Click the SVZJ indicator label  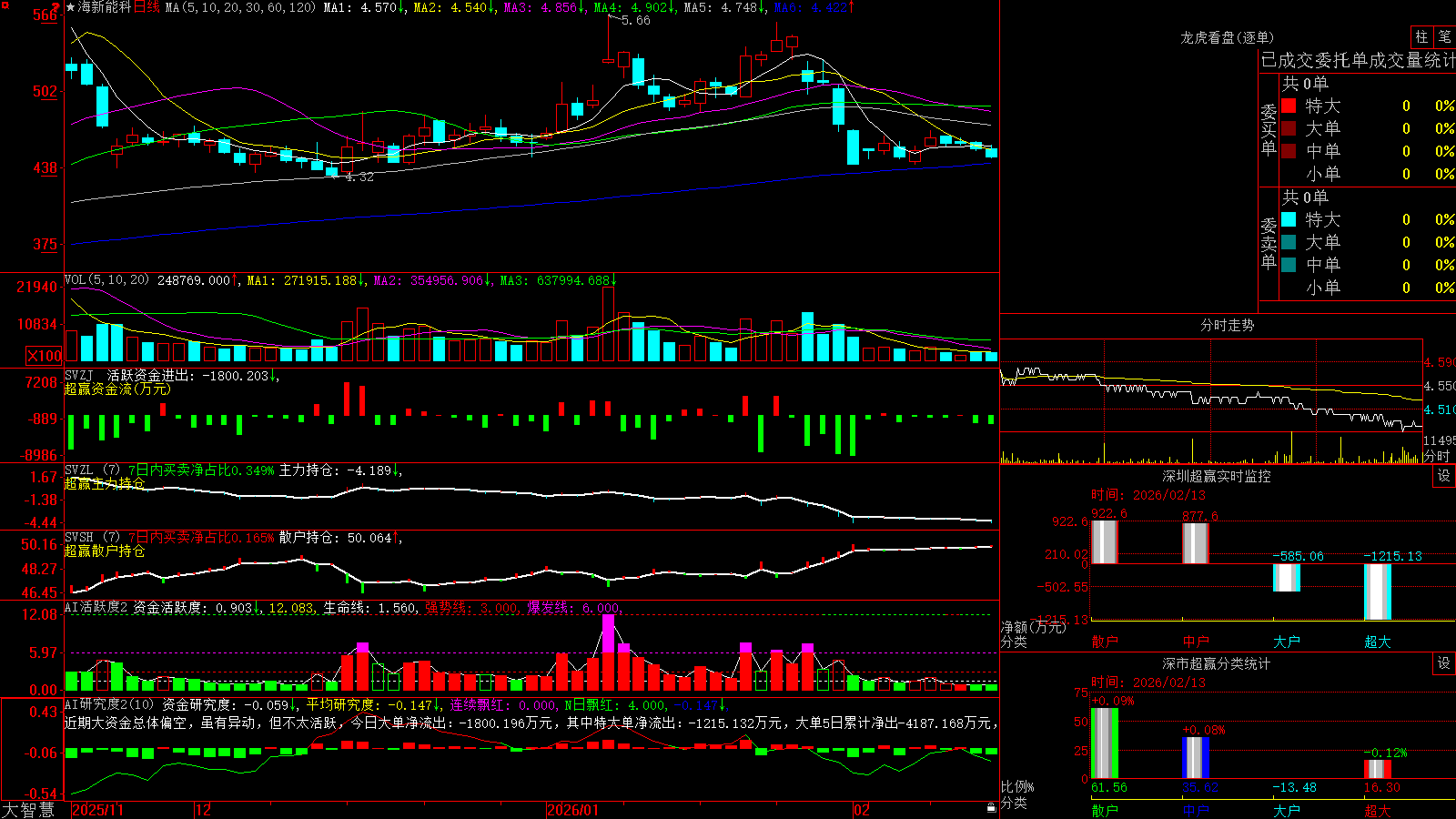tap(79, 375)
